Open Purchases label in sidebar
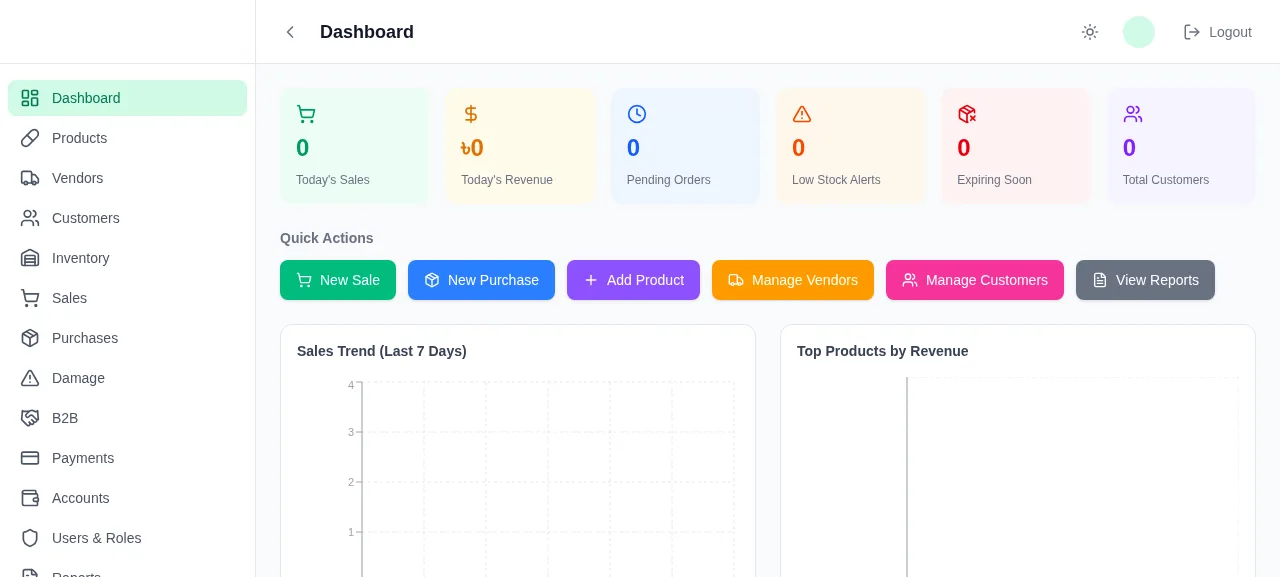Viewport: 1280px width, 577px height. click(x=85, y=338)
